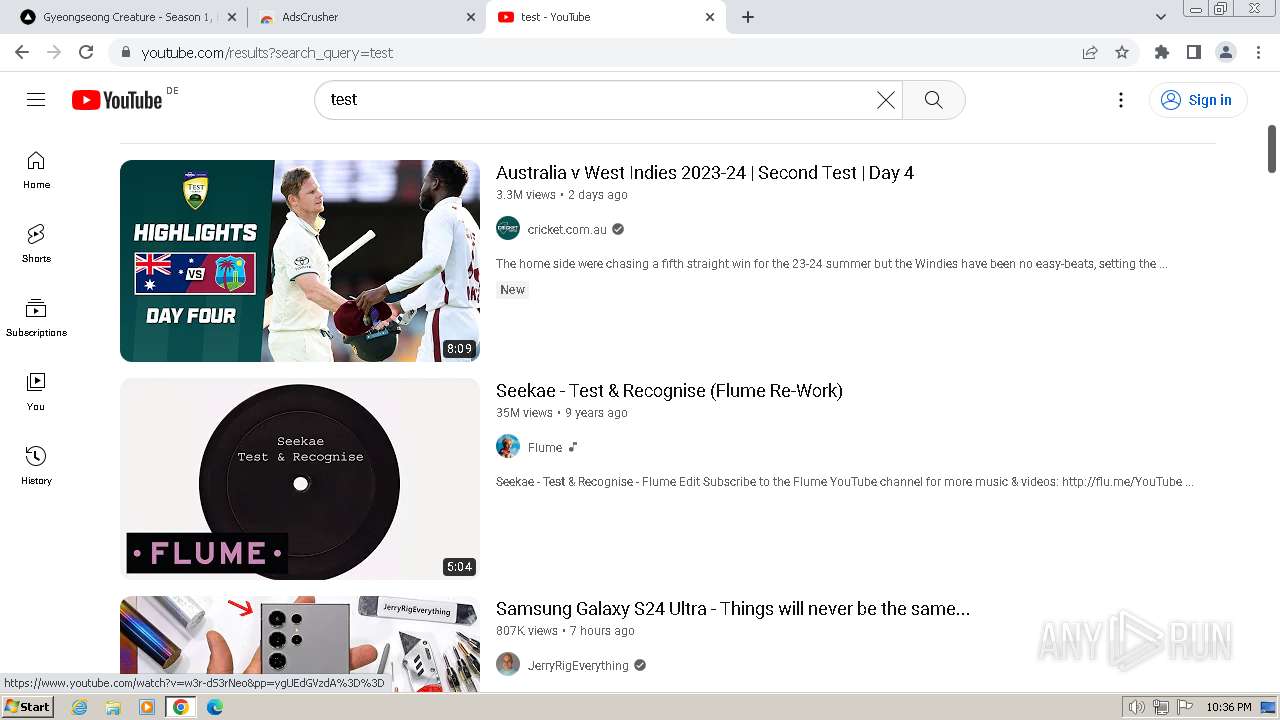Image resolution: width=1280 pixels, height=720 pixels.
Task: Visit the JerryRigEverything channel name
Action: click(578, 666)
